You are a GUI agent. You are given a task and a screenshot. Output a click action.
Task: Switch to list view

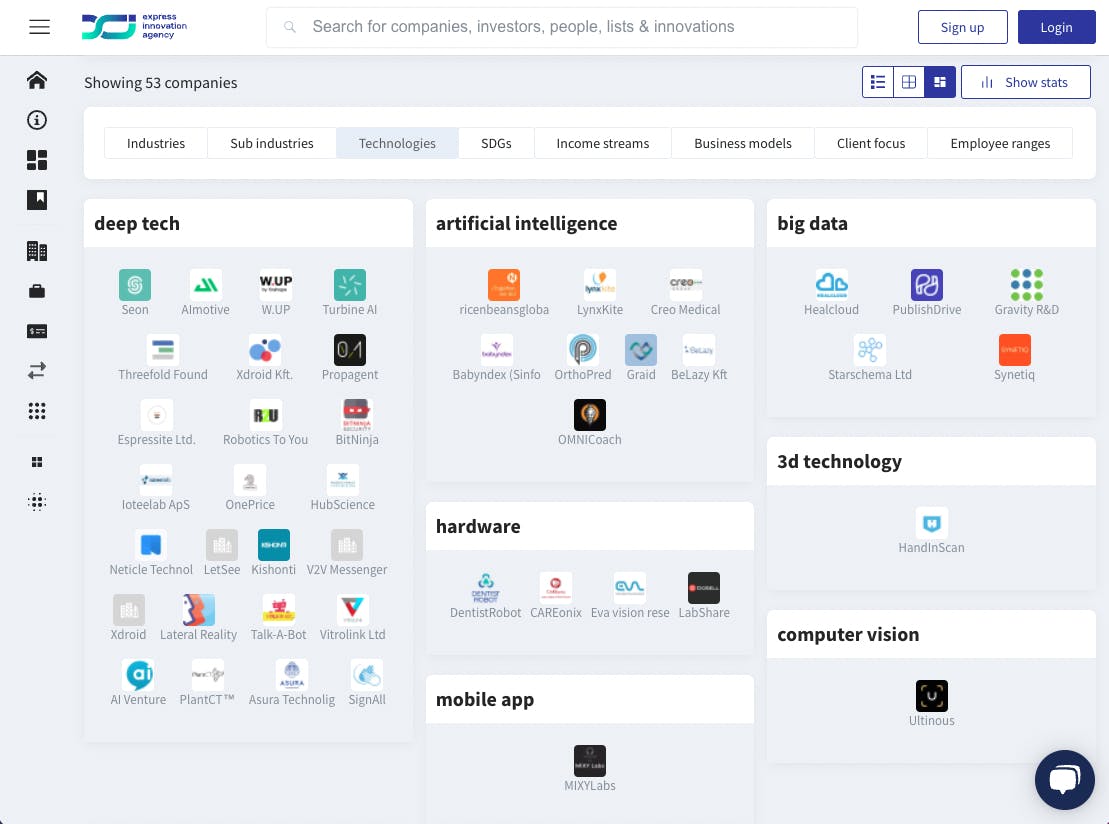click(878, 82)
